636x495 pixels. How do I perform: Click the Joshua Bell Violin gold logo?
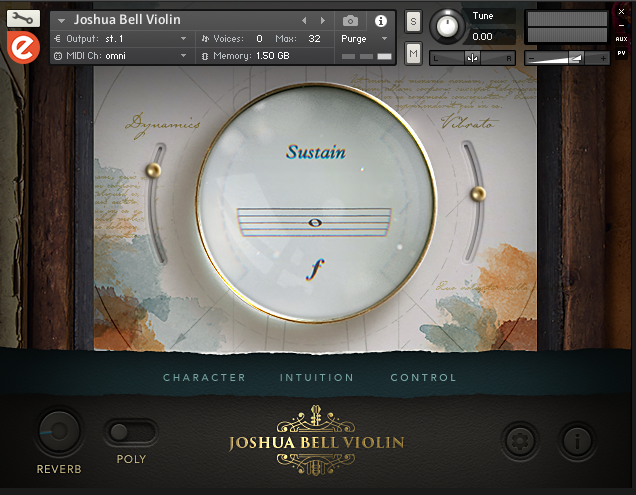(316, 441)
